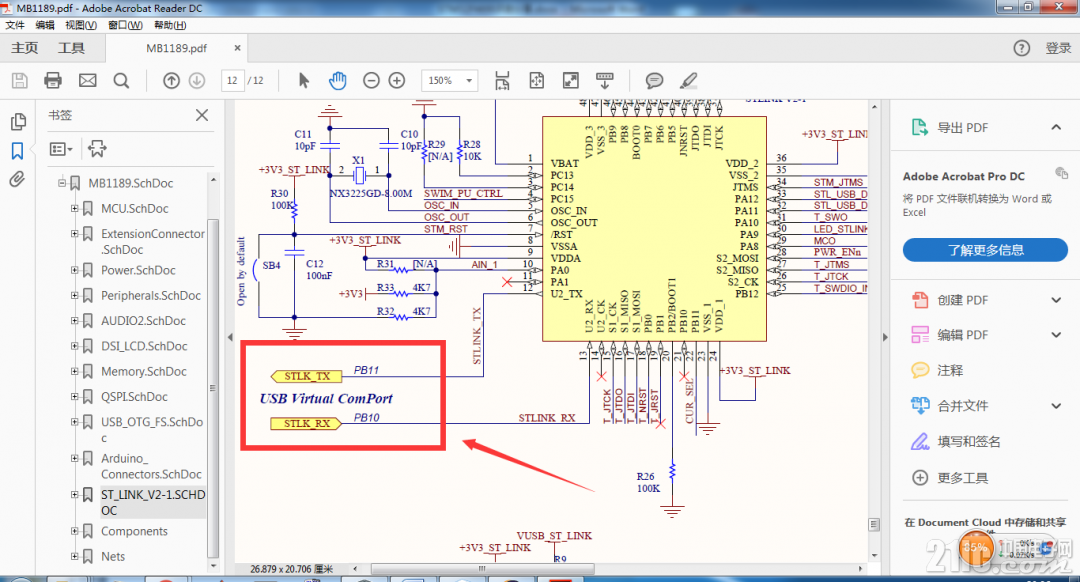Open the search magnifier tool
This screenshot has width=1080, height=582.
coord(121,81)
